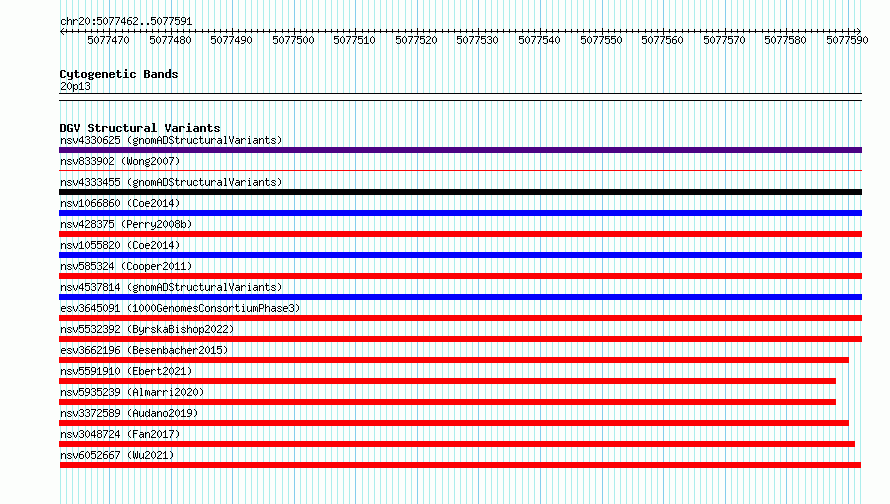This screenshot has width=890, height=504.
Task: Click the red nsv585324 variant bar
Action: click(x=460, y=276)
